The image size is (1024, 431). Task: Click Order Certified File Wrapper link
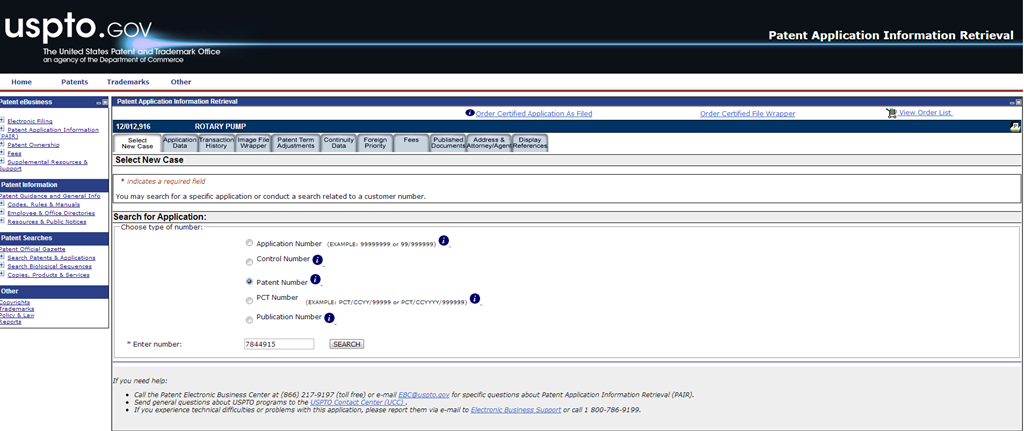tap(748, 114)
